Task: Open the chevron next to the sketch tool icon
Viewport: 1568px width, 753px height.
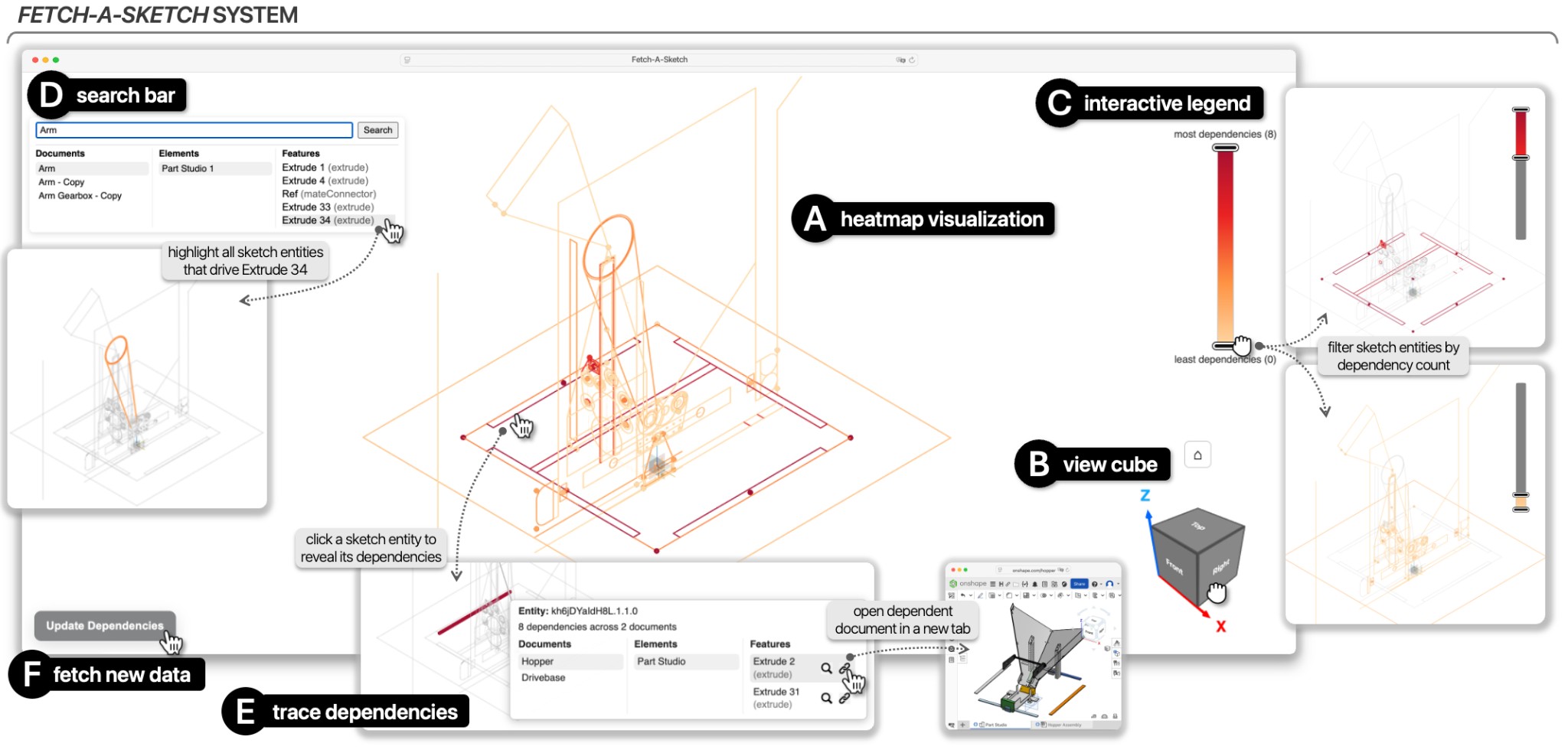Action: point(1000,595)
